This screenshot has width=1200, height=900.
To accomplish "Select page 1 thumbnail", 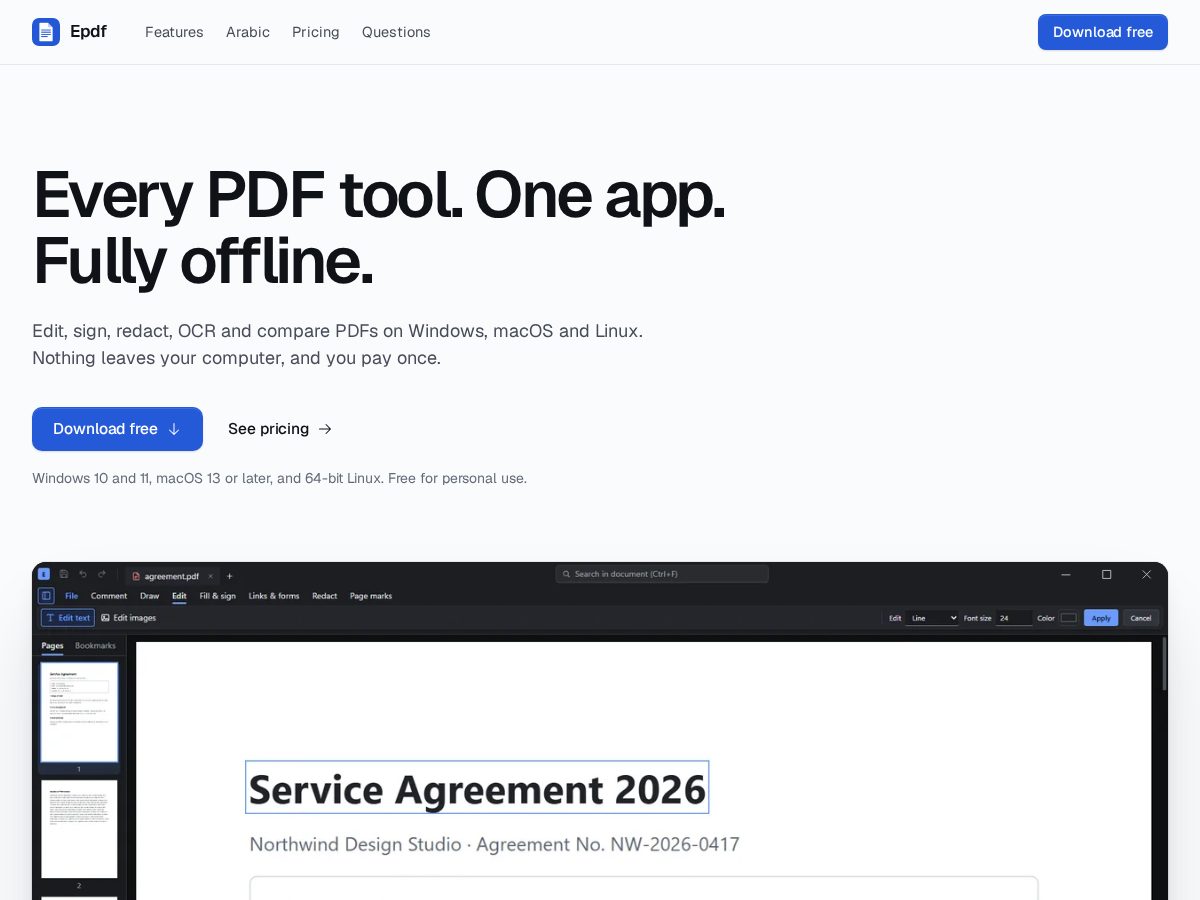I will tap(79, 712).
